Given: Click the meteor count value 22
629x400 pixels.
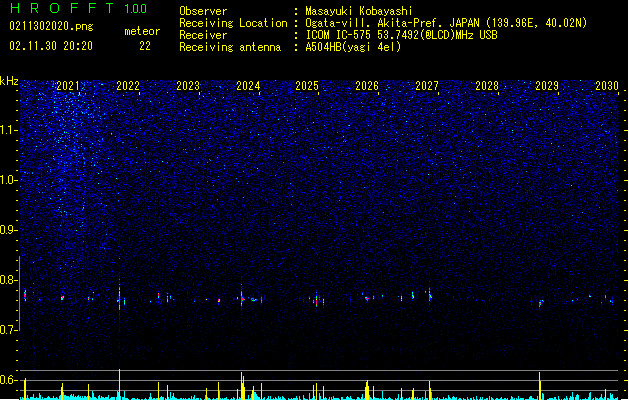Looking at the screenshot, I should click(x=145, y=46).
